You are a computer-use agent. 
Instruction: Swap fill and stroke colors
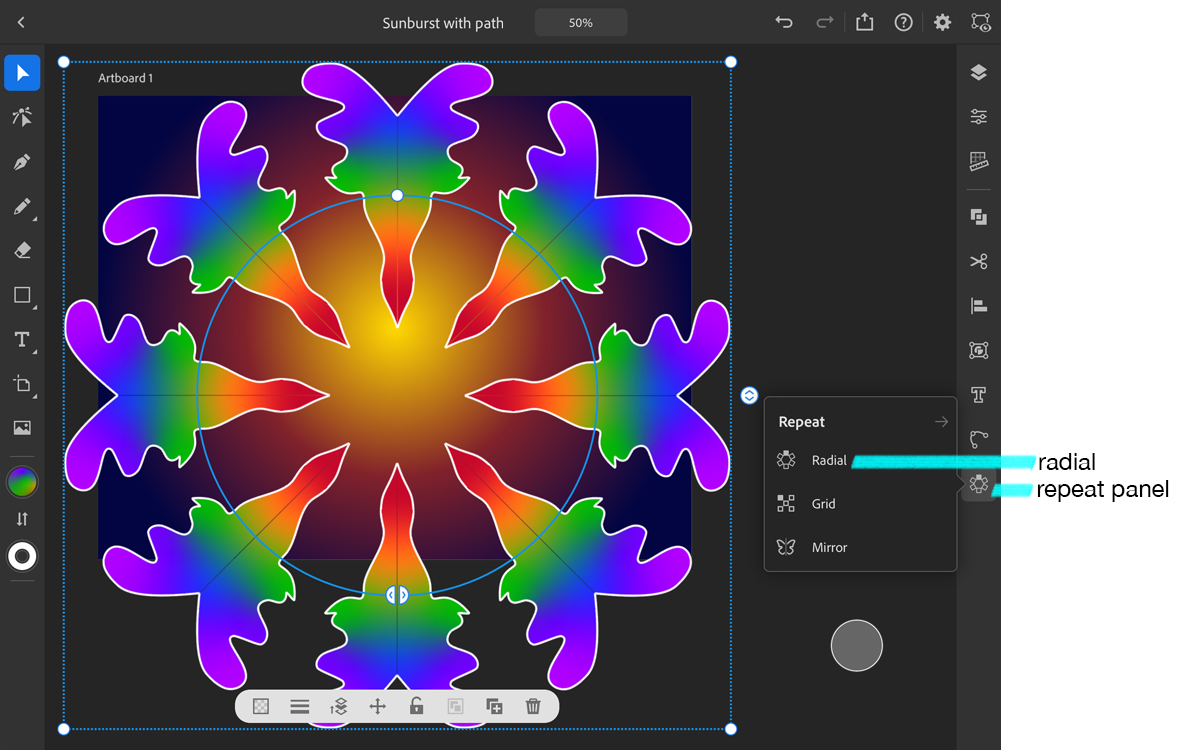point(22,519)
